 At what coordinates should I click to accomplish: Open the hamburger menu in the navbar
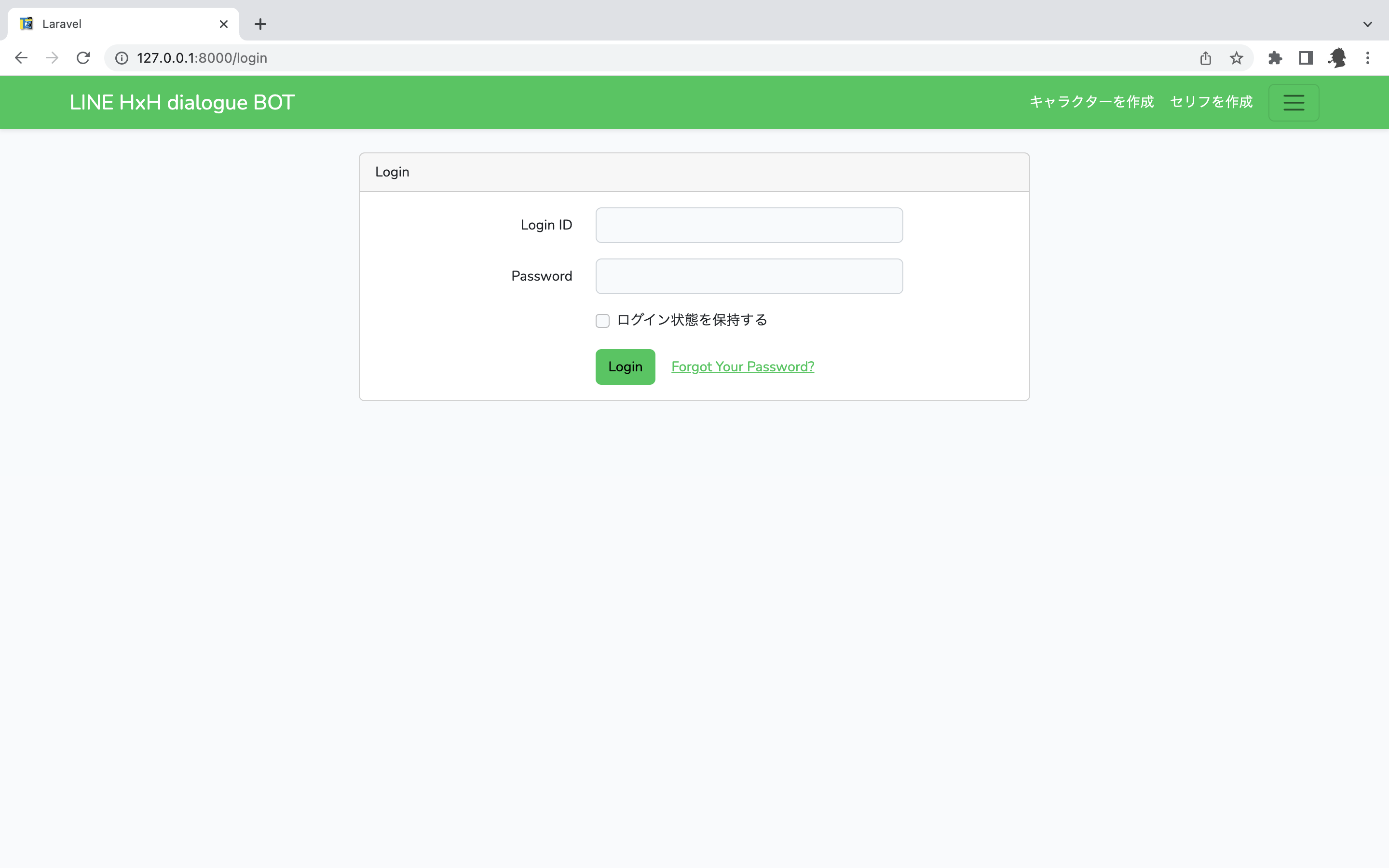[1293, 102]
